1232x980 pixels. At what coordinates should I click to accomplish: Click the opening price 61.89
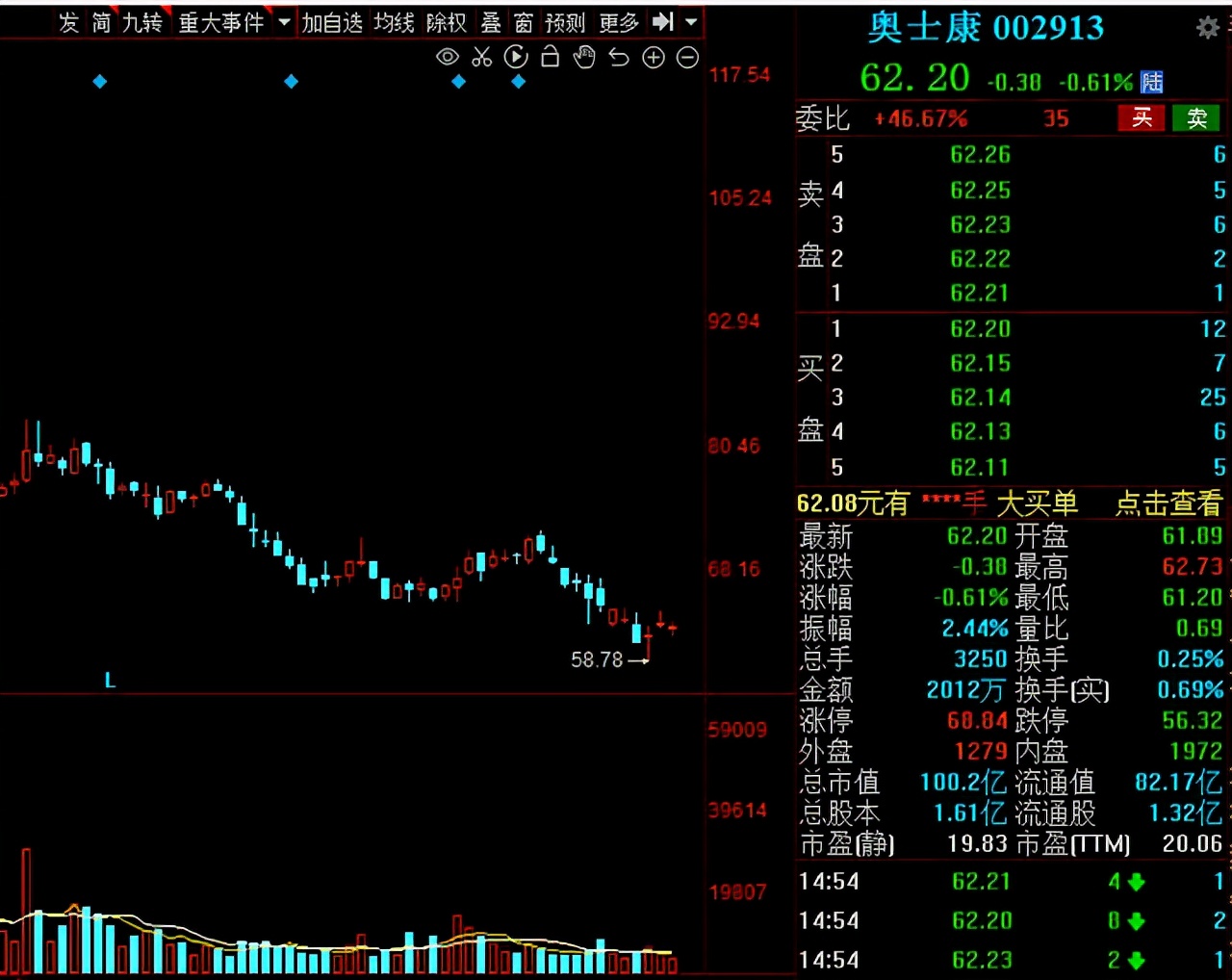pos(1193,536)
